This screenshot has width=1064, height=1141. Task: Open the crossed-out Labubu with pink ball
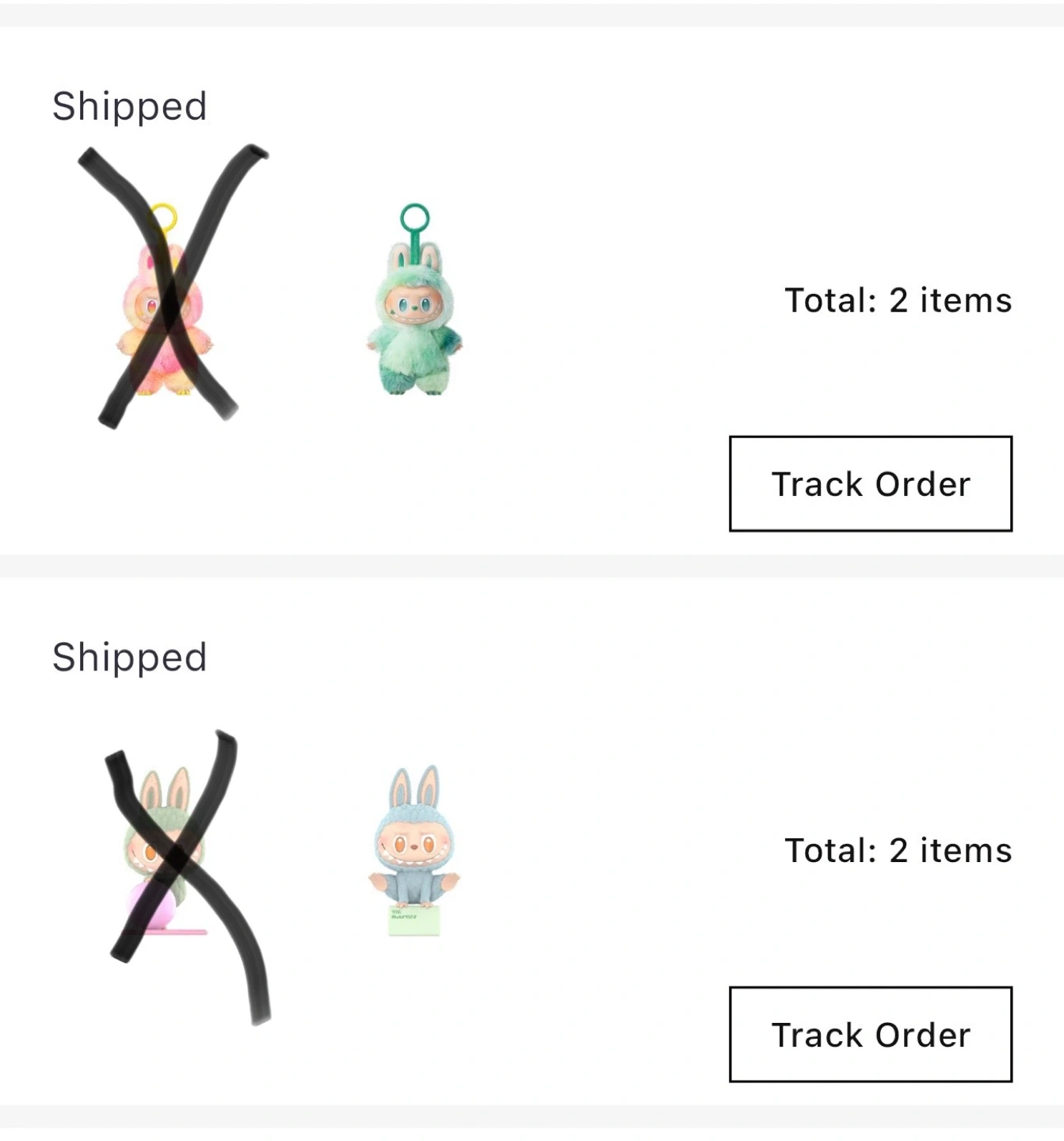point(165,851)
